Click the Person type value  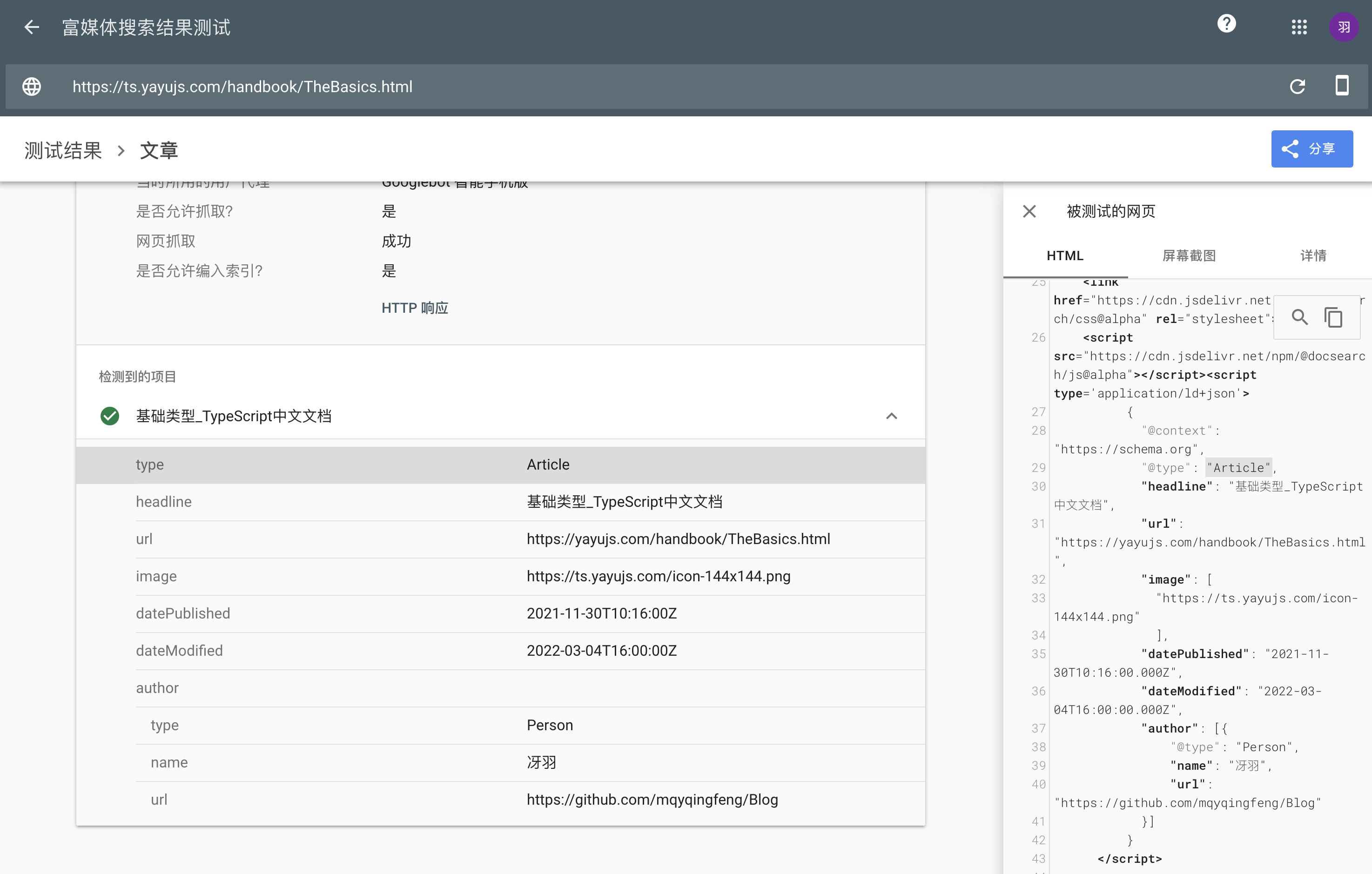point(550,725)
